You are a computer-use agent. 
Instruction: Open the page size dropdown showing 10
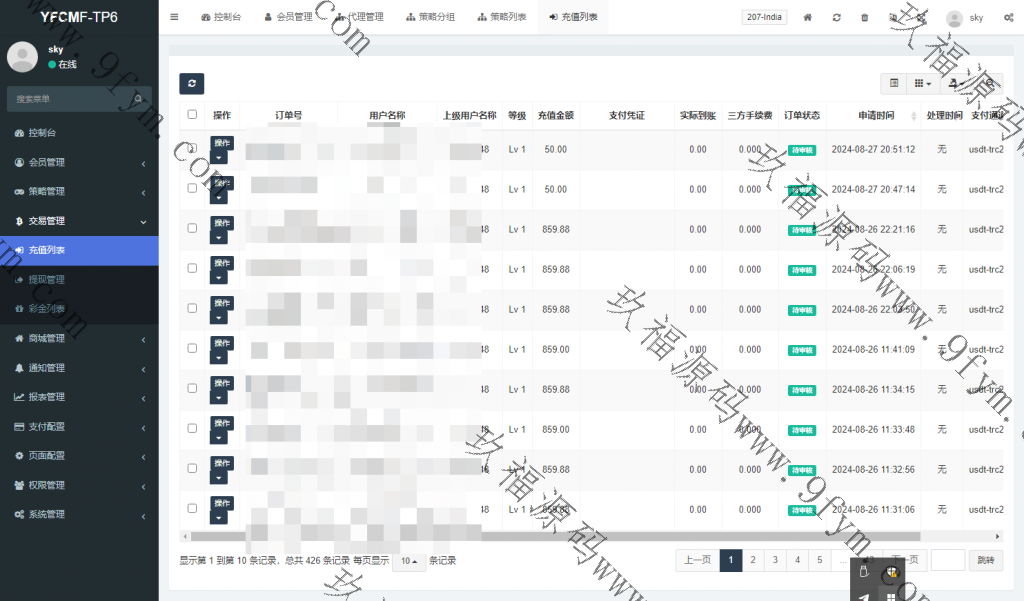click(x=408, y=561)
